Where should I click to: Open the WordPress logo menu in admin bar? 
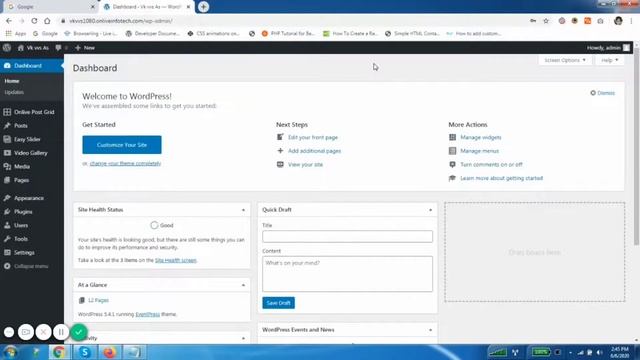pos(7,48)
